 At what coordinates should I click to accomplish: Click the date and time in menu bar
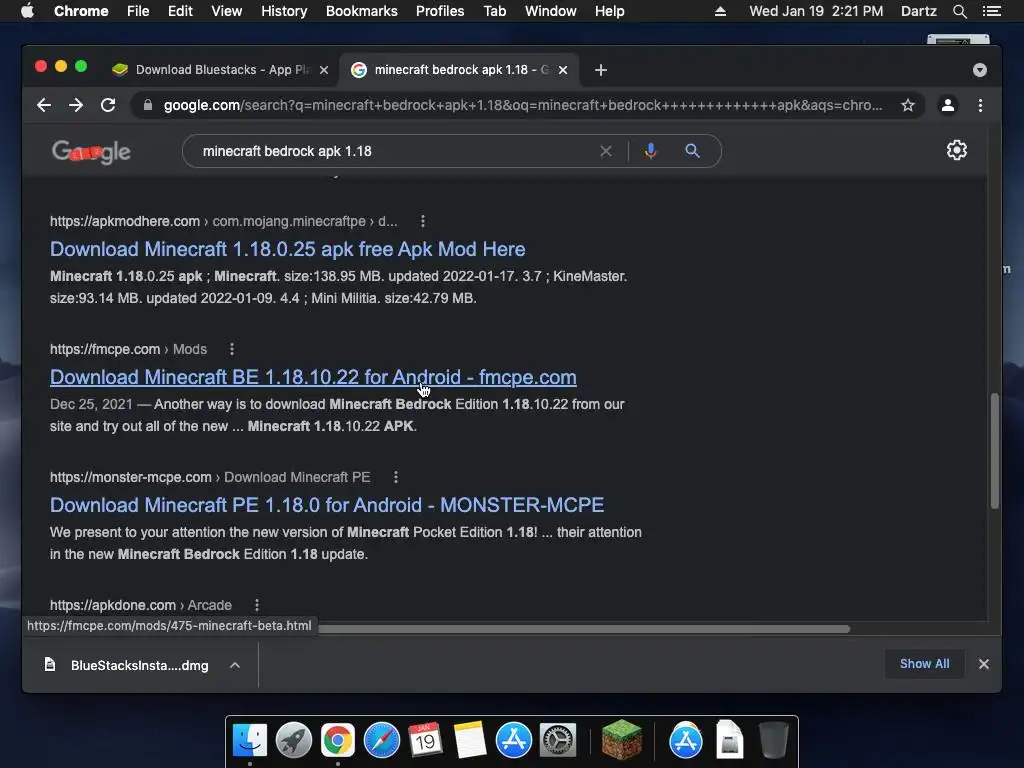click(816, 11)
